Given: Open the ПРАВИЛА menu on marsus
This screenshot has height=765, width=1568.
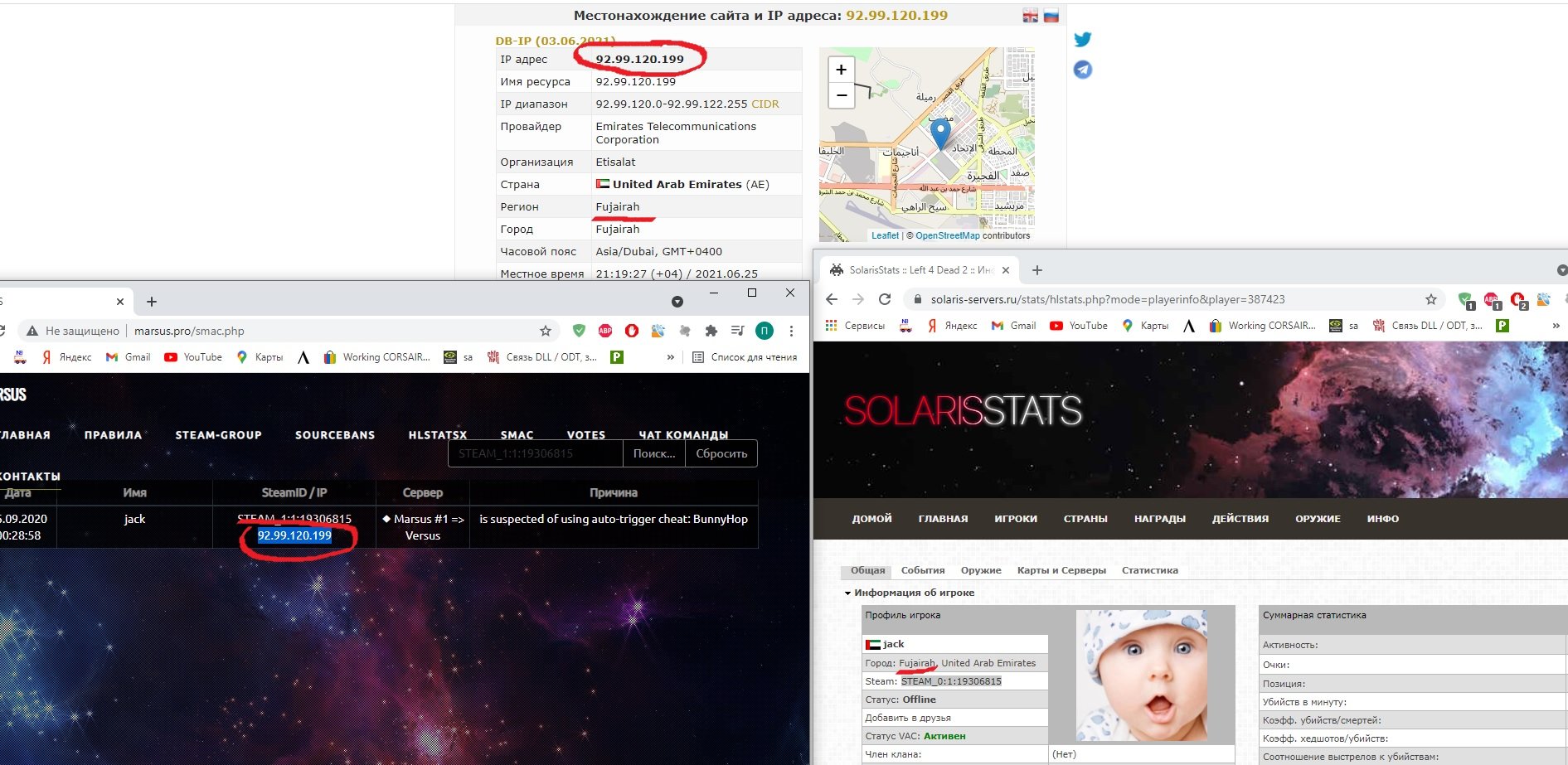Looking at the screenshot, I should click(113, 435).
